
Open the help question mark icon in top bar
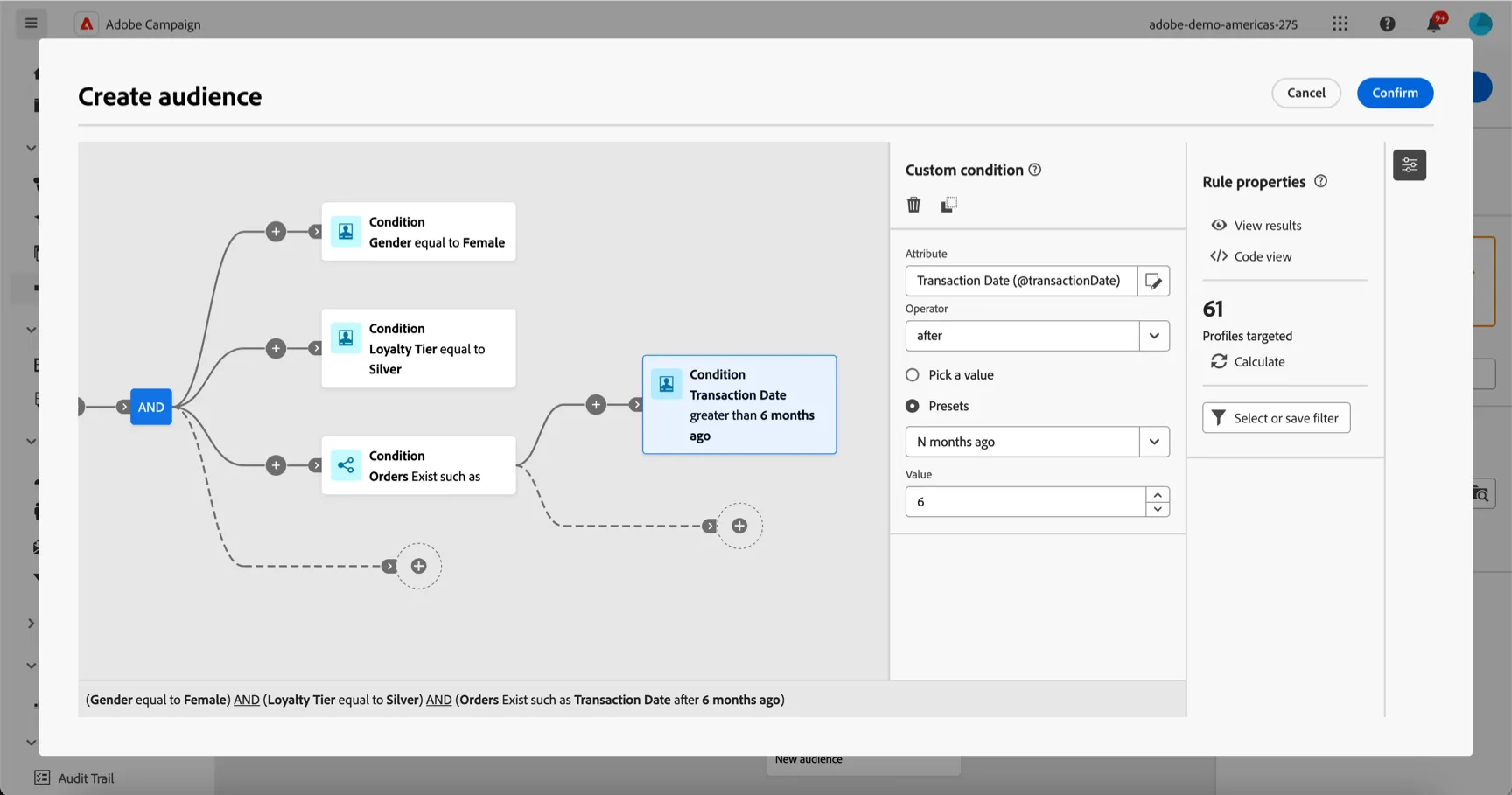pyautogui.click(x=1388, y=24)
